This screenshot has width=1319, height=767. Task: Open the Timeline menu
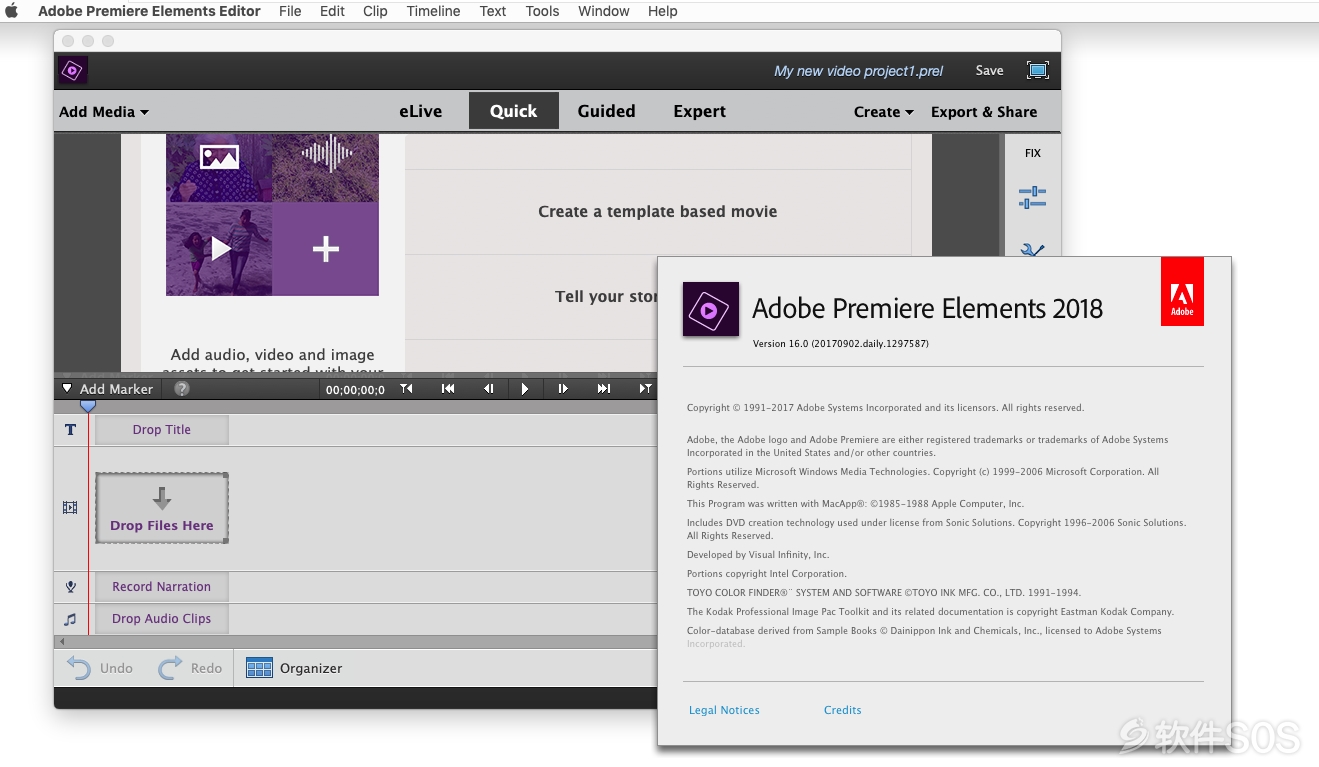tap(433, 11)
